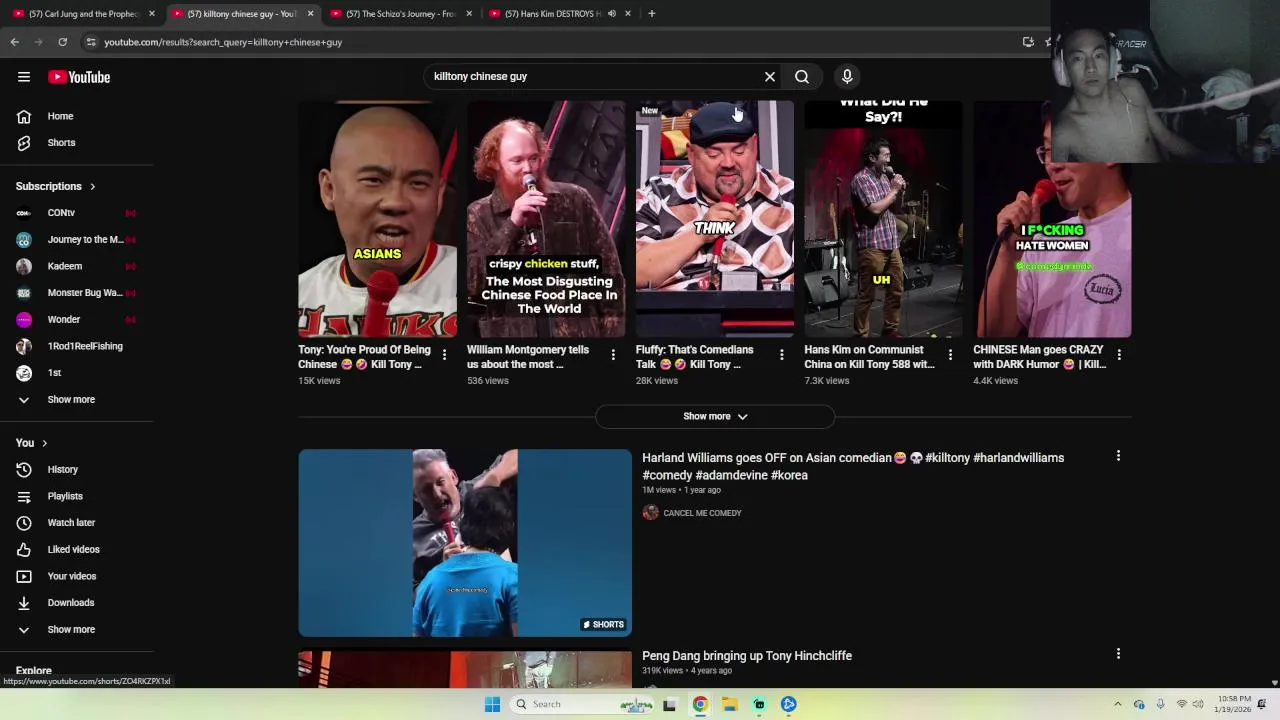Click the YouTube logo
Screen dimensions: 1280x720
coord(79,77)
